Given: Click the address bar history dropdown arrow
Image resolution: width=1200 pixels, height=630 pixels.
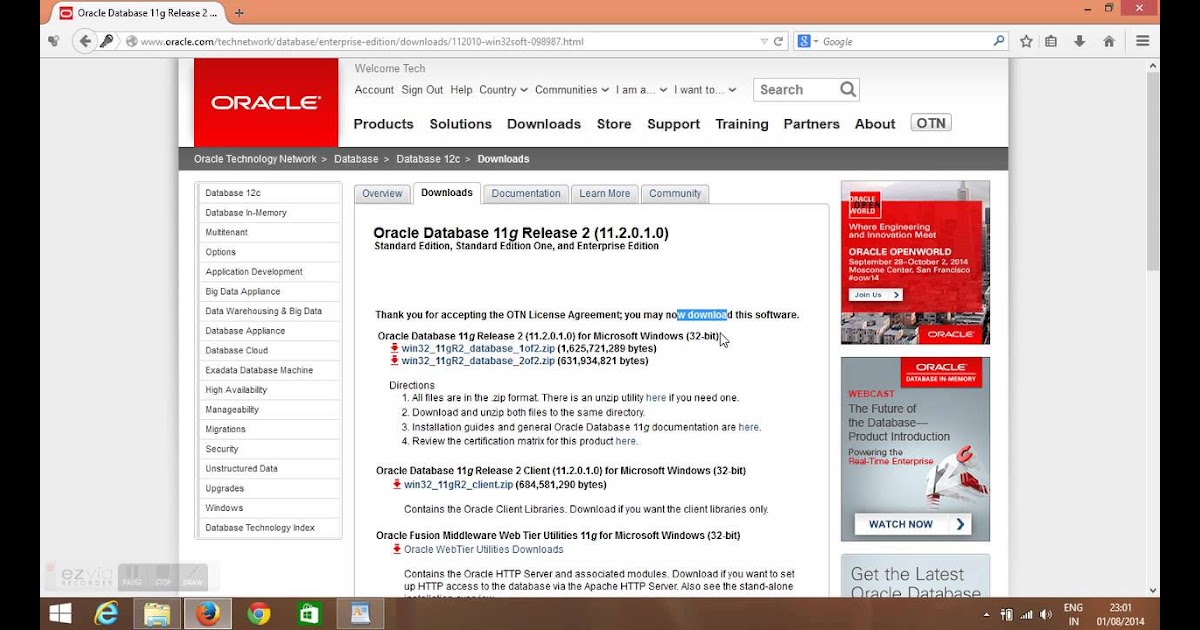Looking at the screenshot, I should (764, 41).
